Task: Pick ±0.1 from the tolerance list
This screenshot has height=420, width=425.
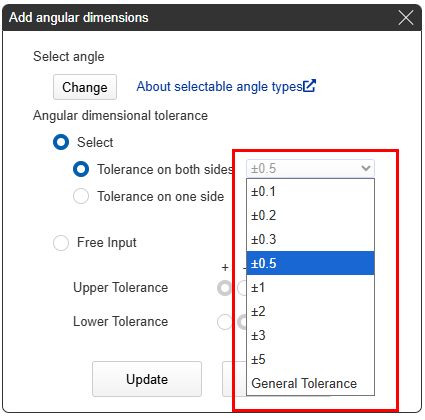Action: click(310, 192)
